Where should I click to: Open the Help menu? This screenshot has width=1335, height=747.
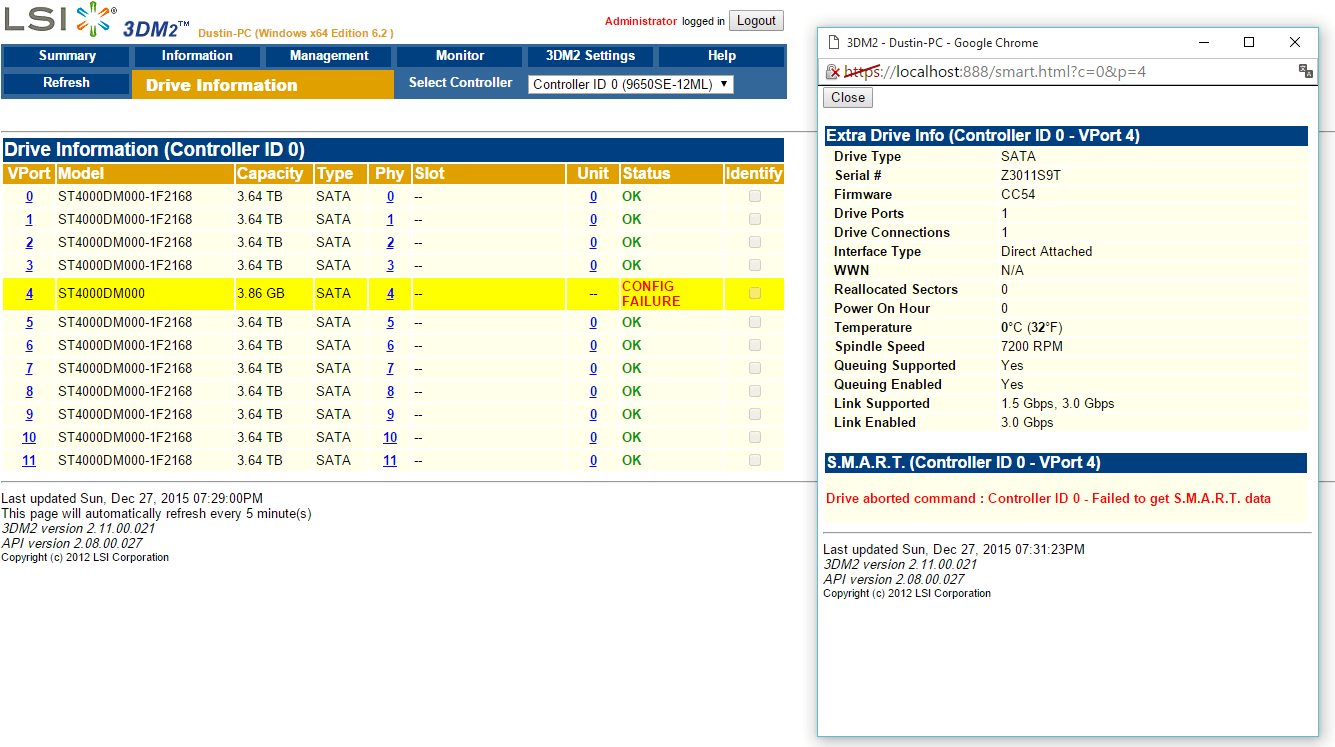(x=722, y=56)
